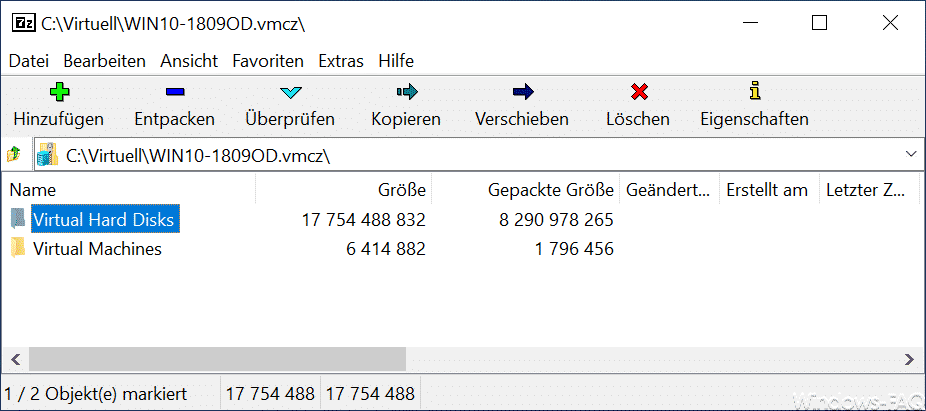Close the 7-Zip window
The width and height of the screenshot is (926, 411).
point(890,23)
